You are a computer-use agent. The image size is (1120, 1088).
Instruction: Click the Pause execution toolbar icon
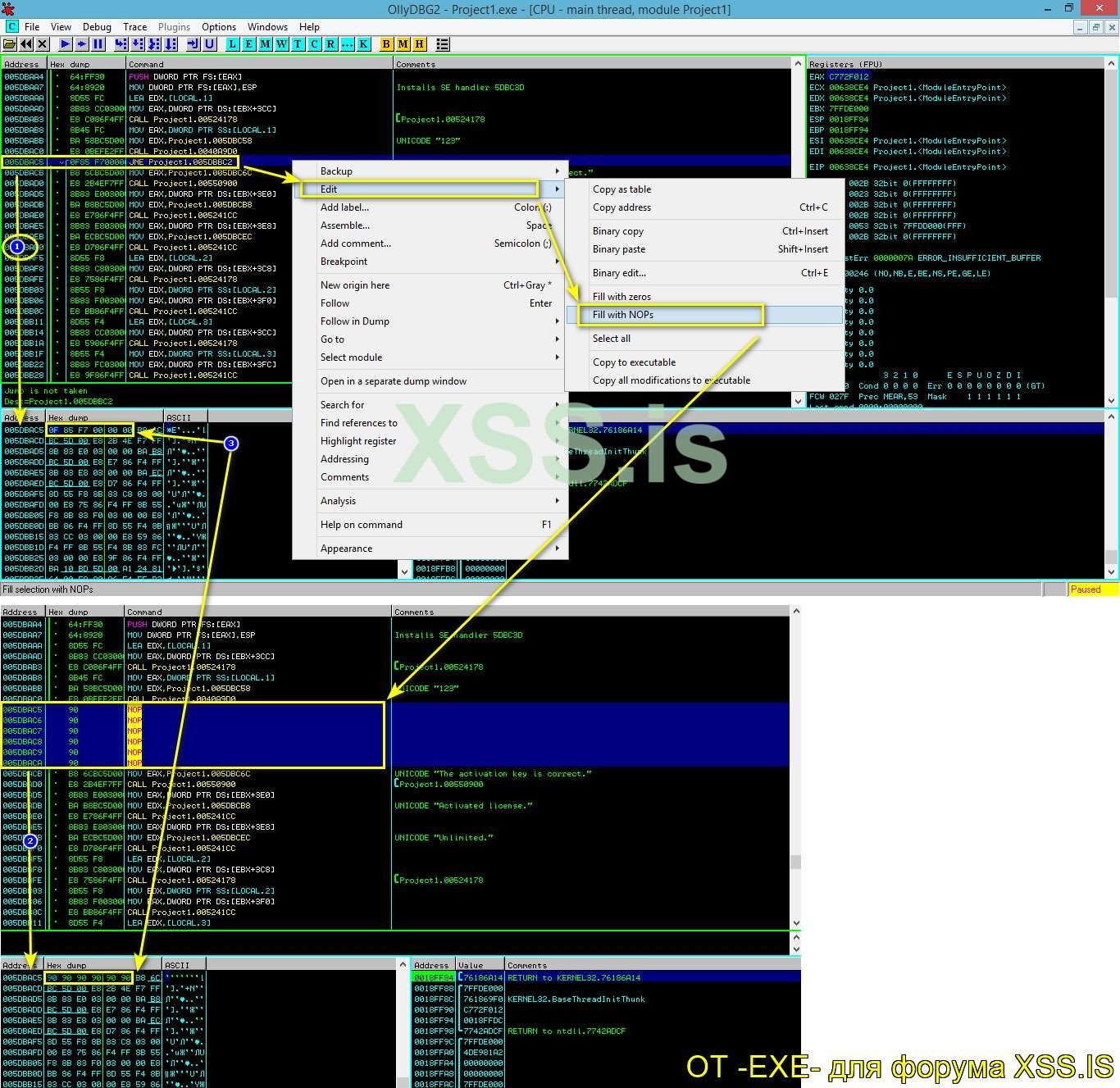98,44
